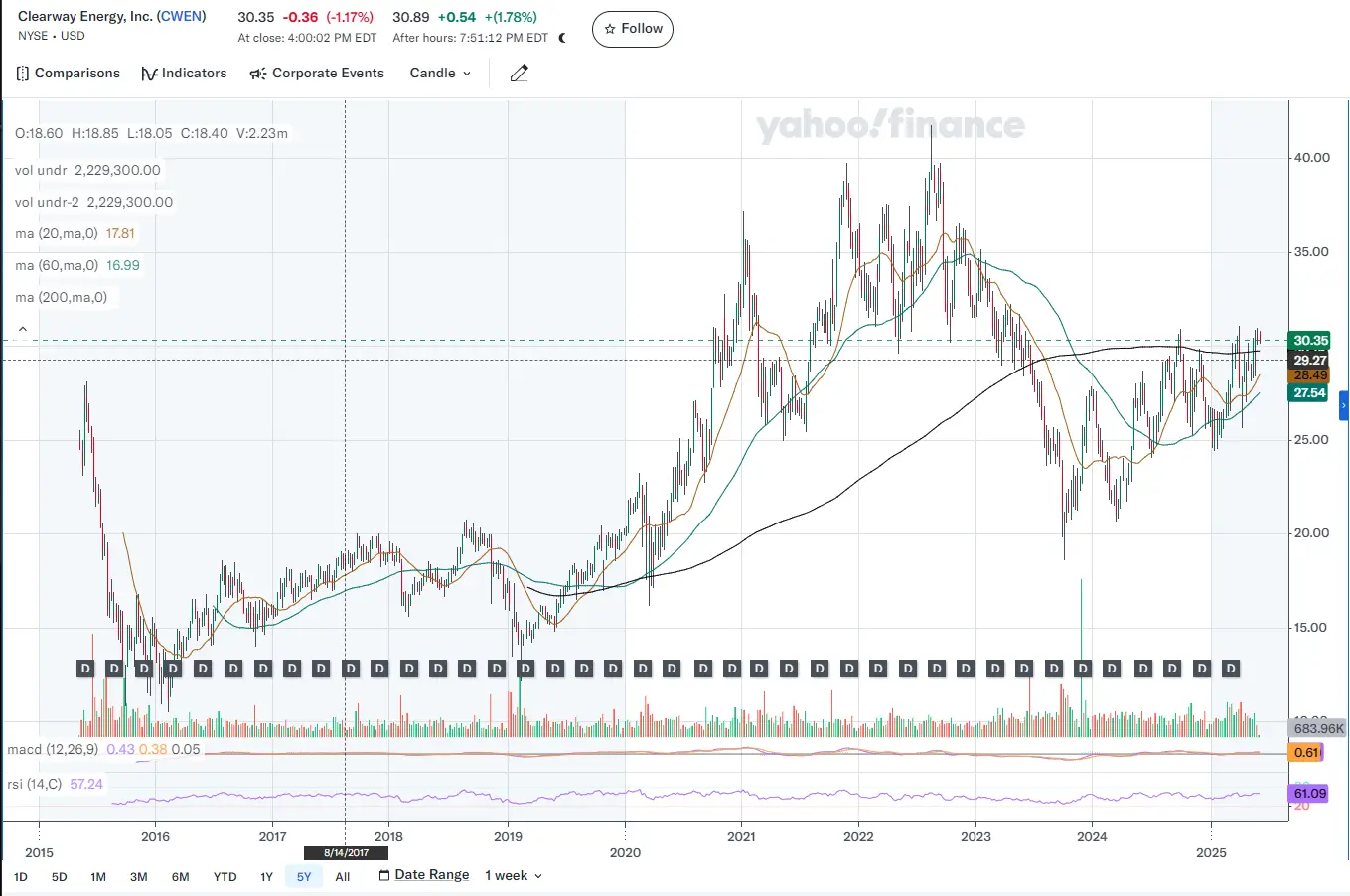Click the 8/14/2017 crosshair date label
This screenshot has height=896, width=1350.
pos(346,853)
